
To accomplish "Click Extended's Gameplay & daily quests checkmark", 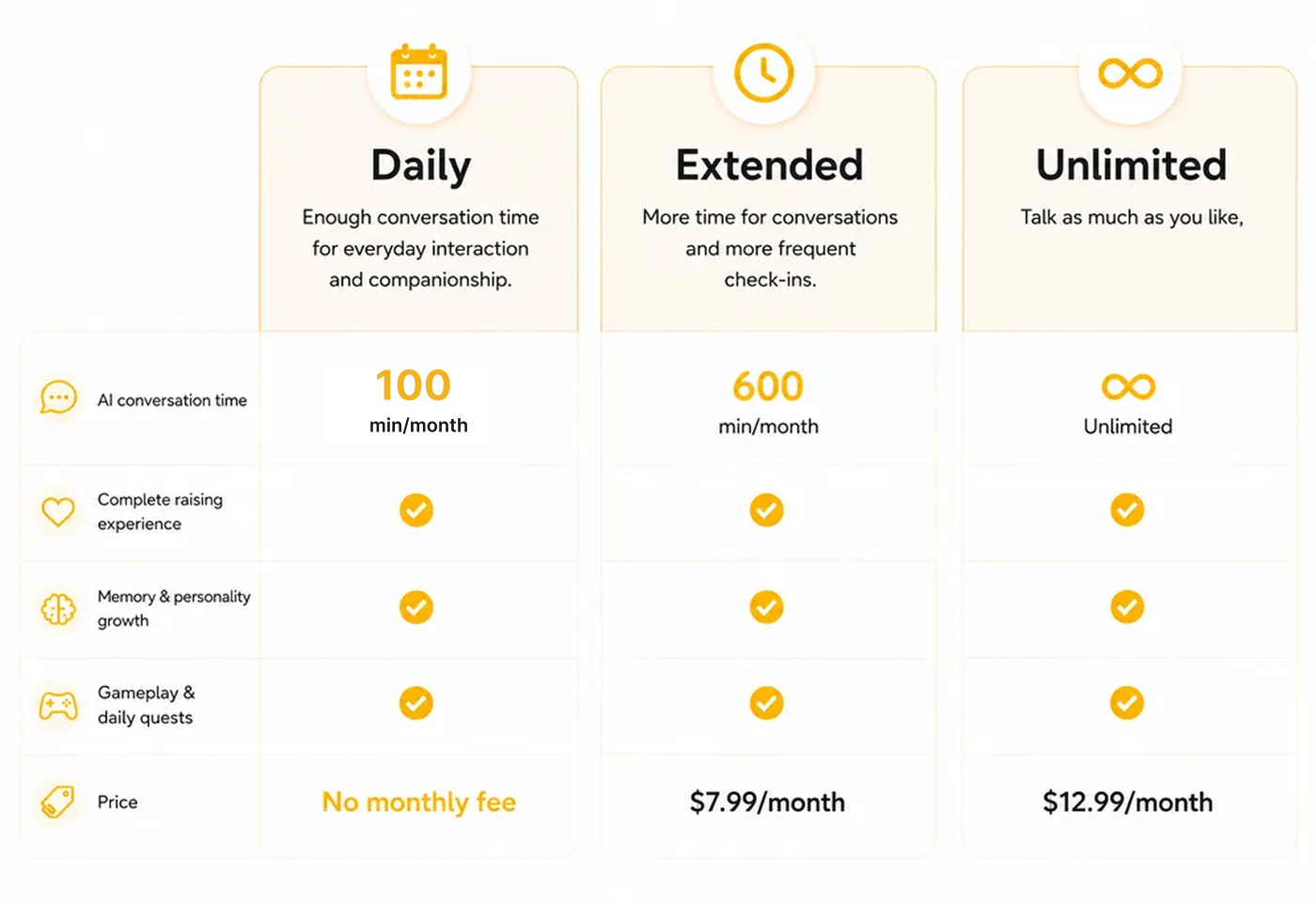I will (767, 703).
